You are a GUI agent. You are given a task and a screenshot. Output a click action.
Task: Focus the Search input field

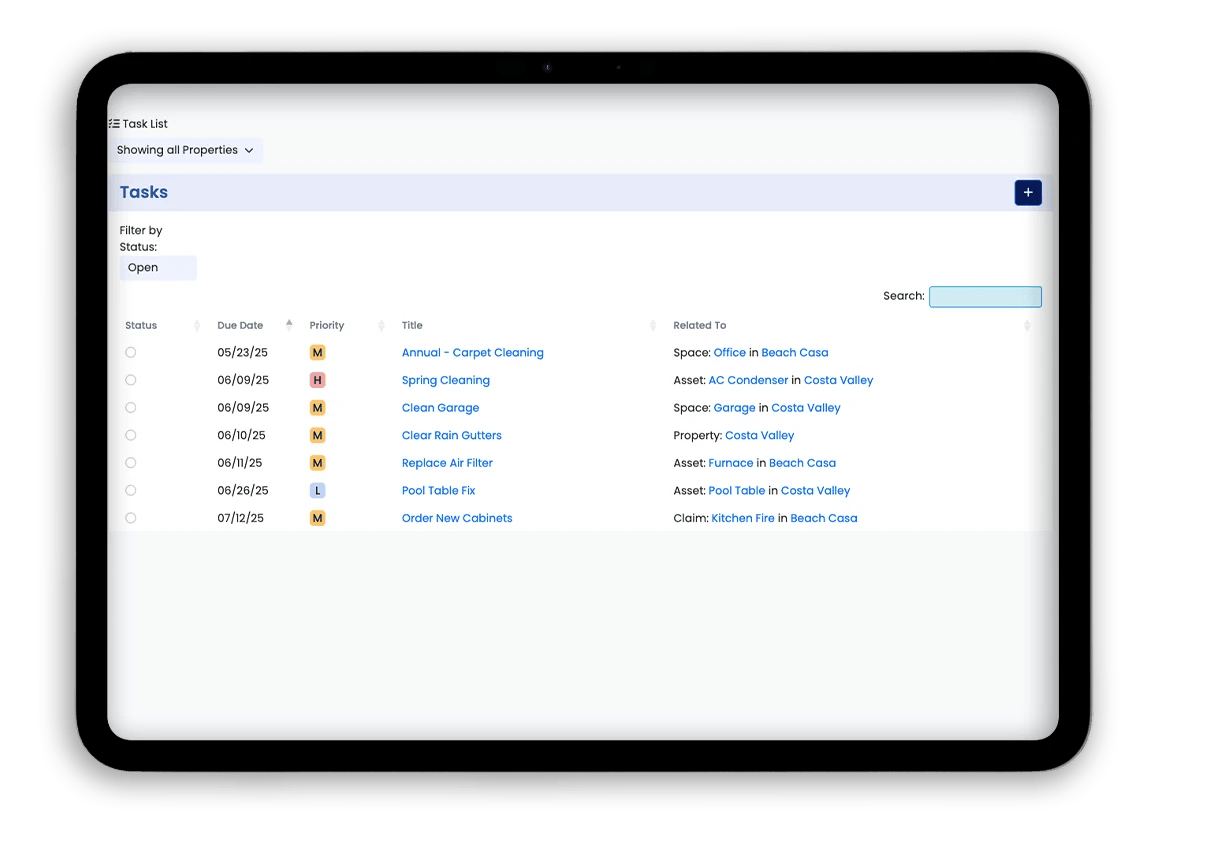point(985,297)
